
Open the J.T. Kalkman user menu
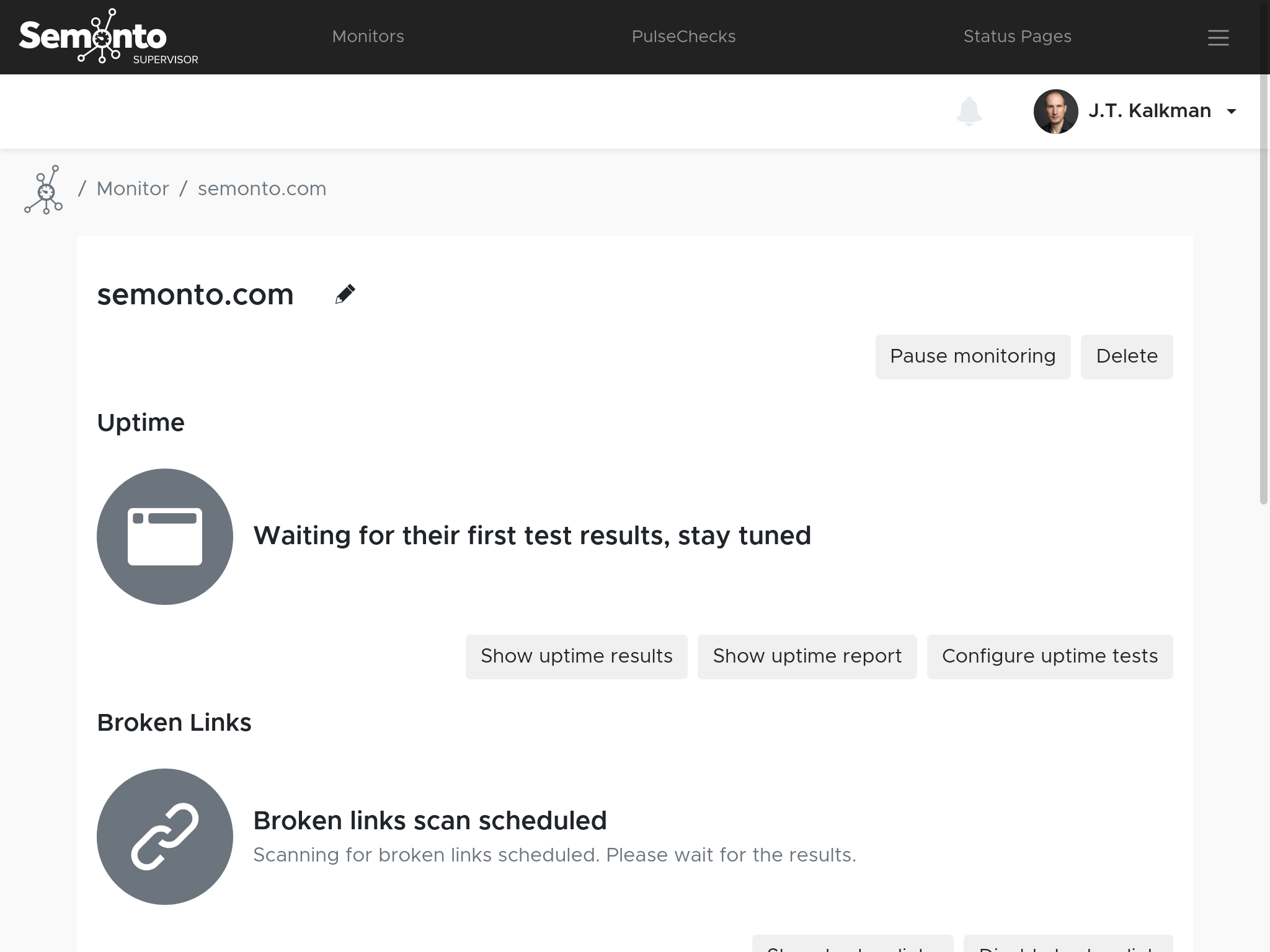[1149, 111]
